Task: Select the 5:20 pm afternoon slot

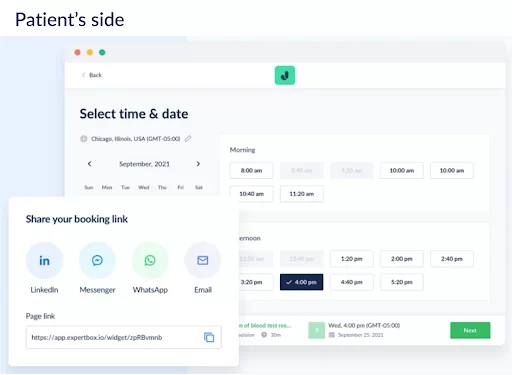Action: 402,282
